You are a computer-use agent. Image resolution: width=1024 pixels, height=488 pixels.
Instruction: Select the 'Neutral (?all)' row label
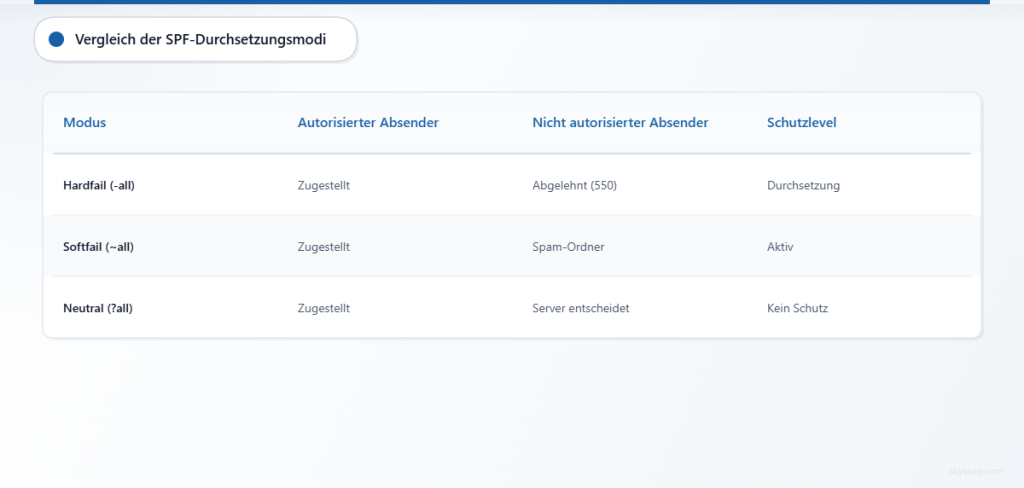pyautogui.click(x=98, y=308)
